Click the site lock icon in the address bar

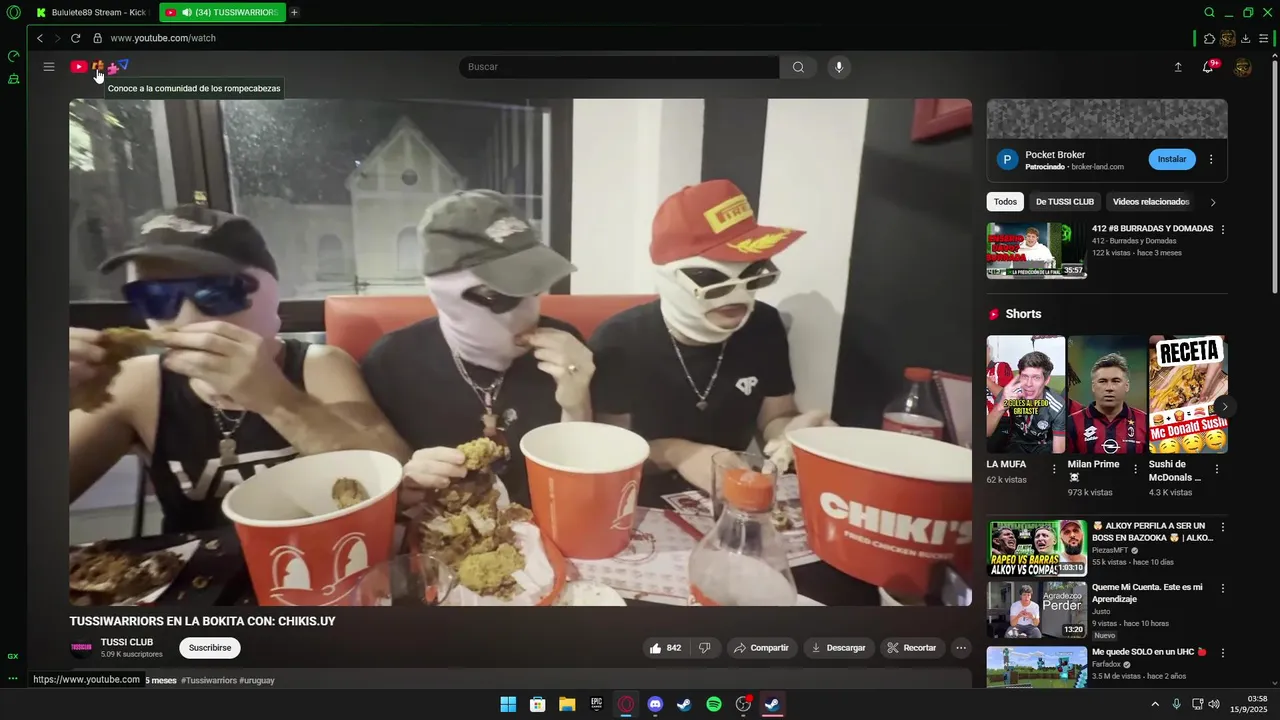tap(97, 38)
